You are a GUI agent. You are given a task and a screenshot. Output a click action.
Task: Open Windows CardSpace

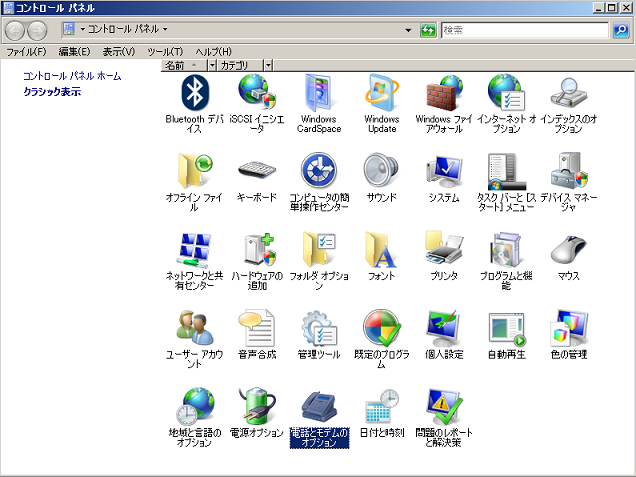tap(319, 93)
